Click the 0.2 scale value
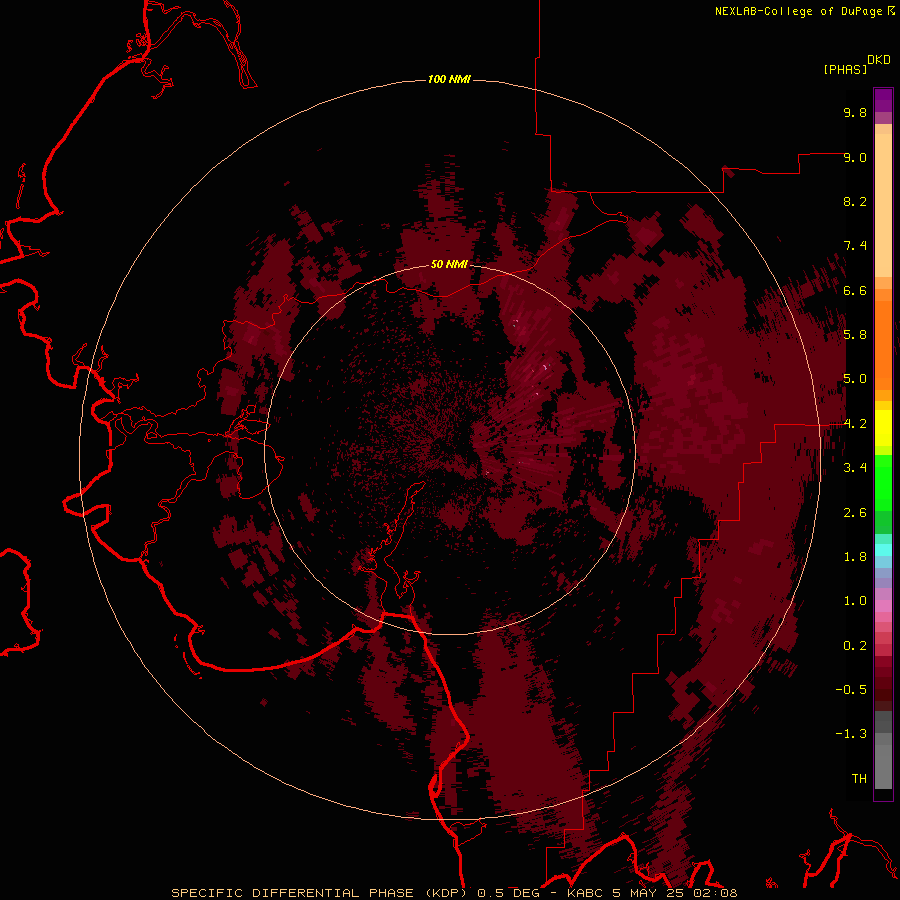This screenshot has height=900, width=900. click(x=855, y=646)
